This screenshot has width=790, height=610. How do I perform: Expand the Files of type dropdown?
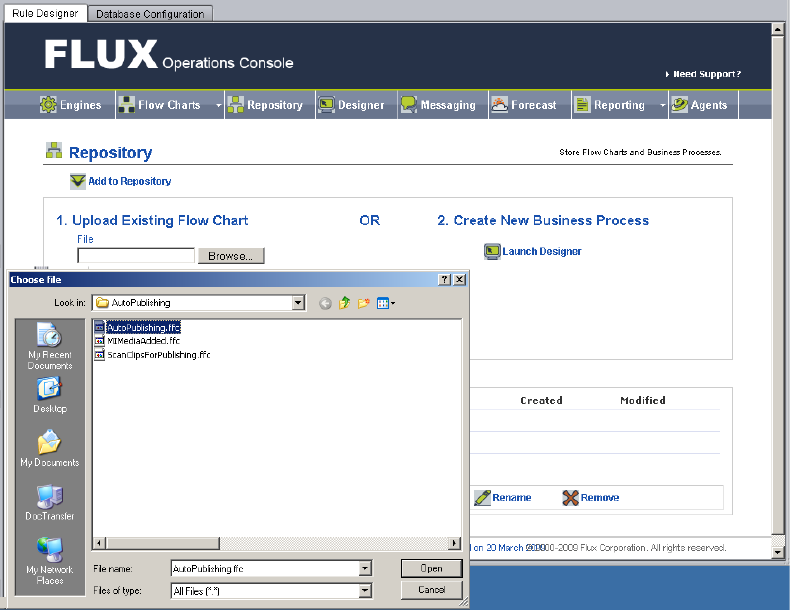[365, 591]
